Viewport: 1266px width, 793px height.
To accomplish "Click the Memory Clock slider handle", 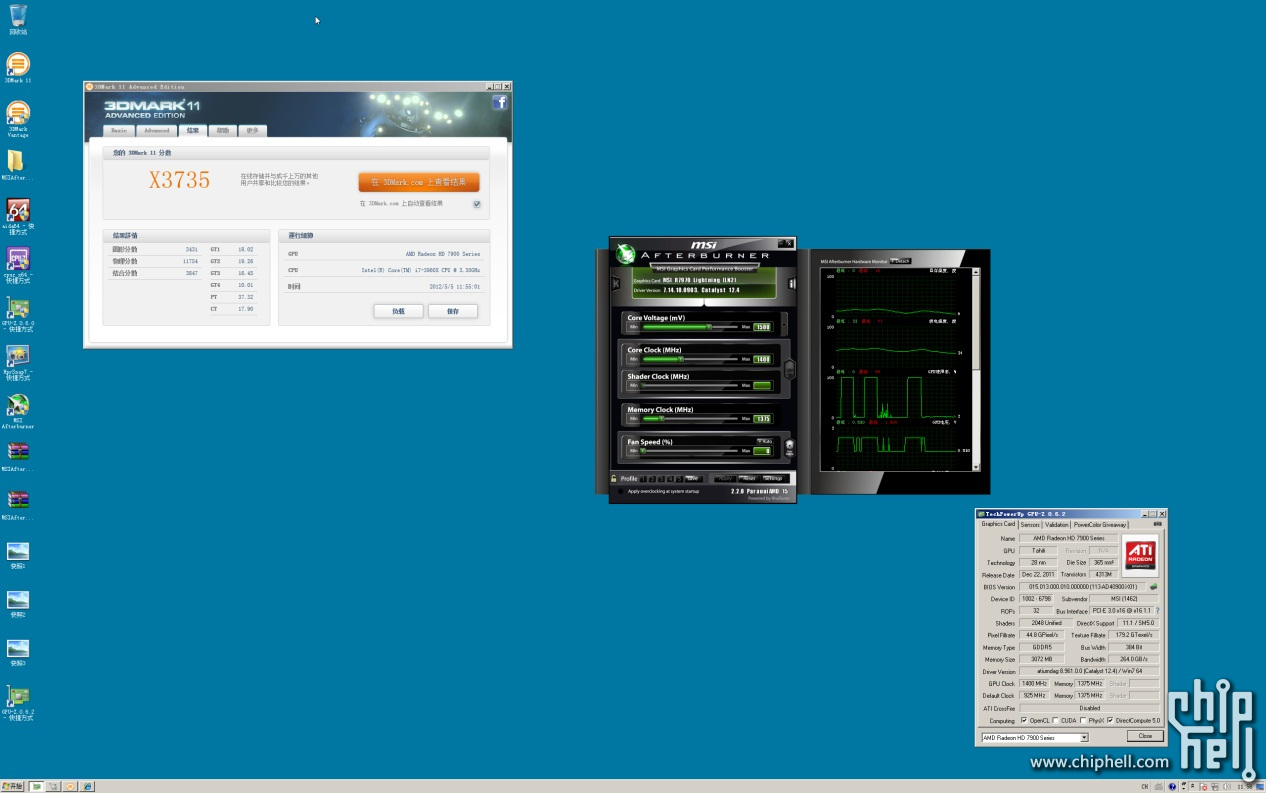I will pyautogui.click(x=661, y=419).
